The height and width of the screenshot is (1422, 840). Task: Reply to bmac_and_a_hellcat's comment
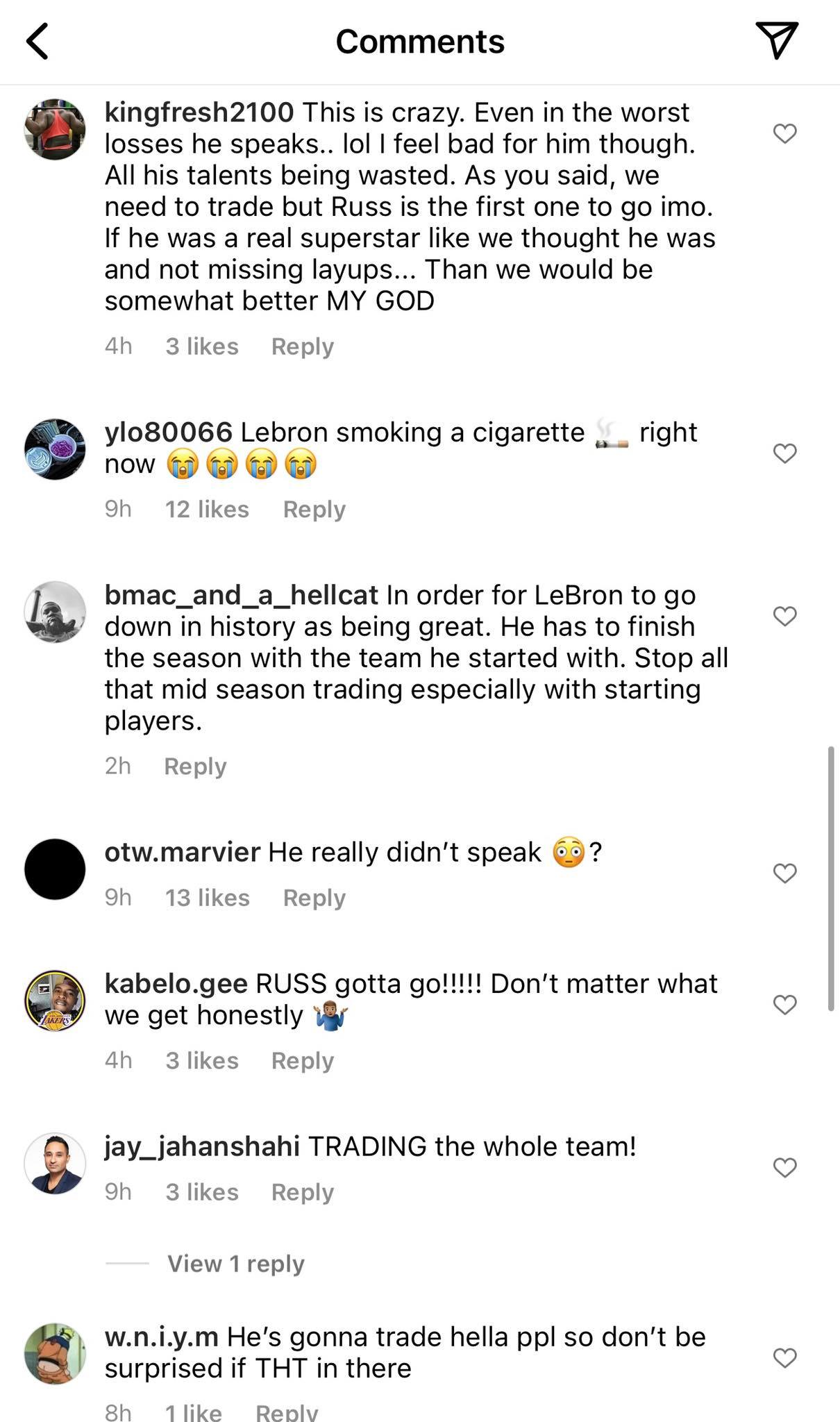(194, 766)
